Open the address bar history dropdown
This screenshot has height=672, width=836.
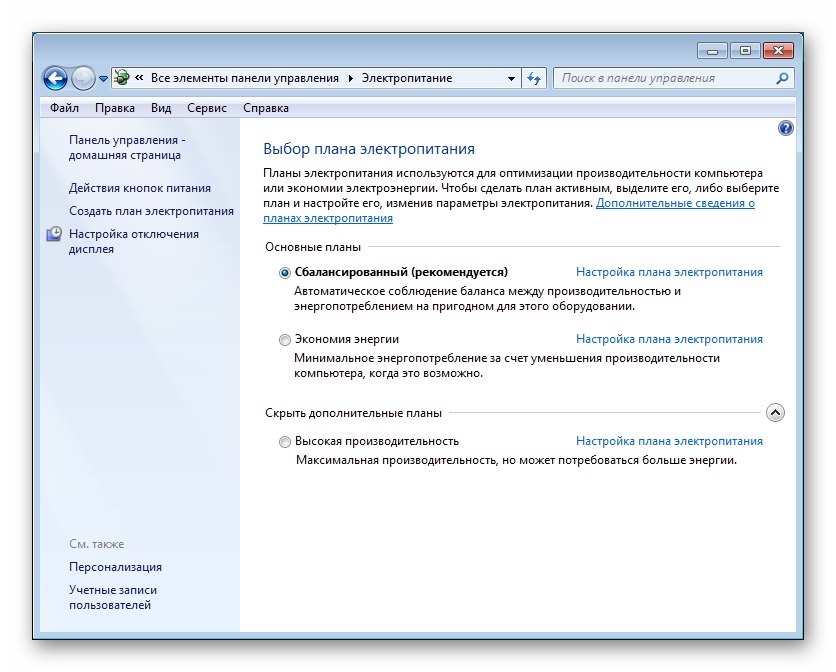(x=511, y=78)
